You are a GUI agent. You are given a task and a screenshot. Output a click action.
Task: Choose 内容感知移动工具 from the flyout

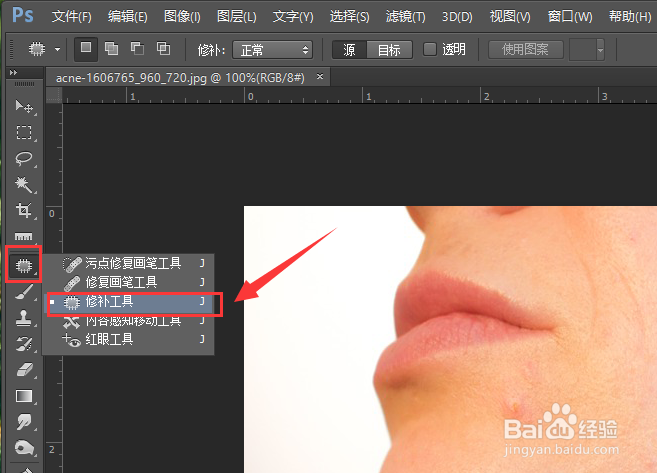pyautogui.click(x=128, y=321)
